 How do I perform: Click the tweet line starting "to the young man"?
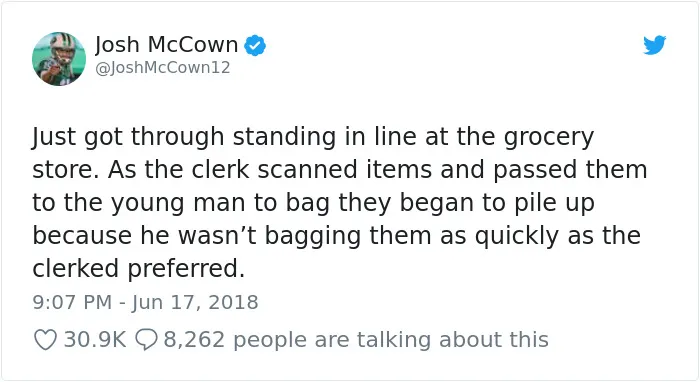coord(313,203)
